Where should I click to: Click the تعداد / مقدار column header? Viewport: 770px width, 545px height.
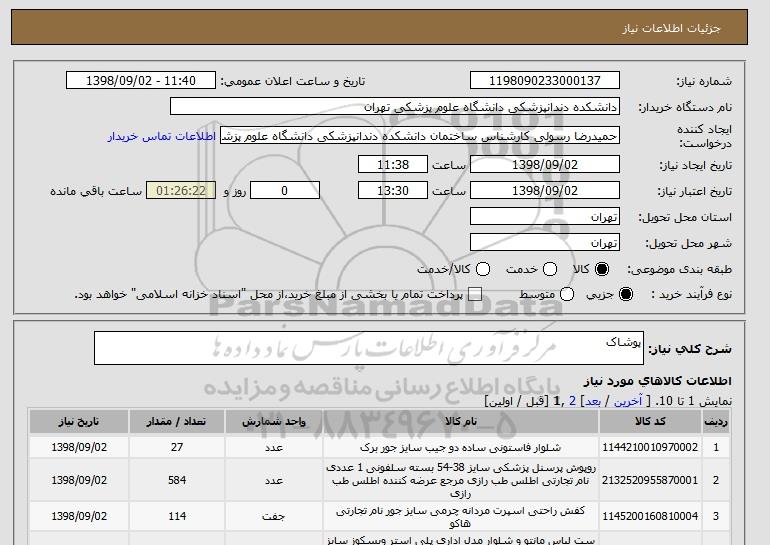[177, 422]
